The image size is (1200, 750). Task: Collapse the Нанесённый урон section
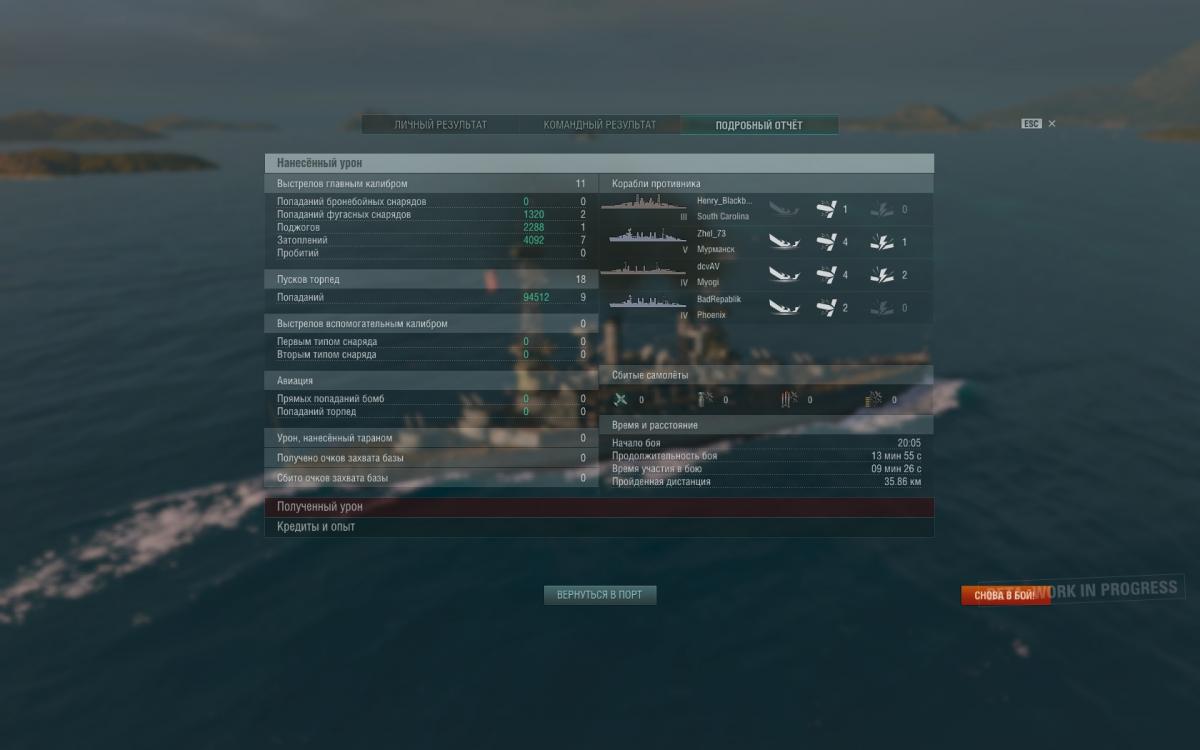(599, 163)
